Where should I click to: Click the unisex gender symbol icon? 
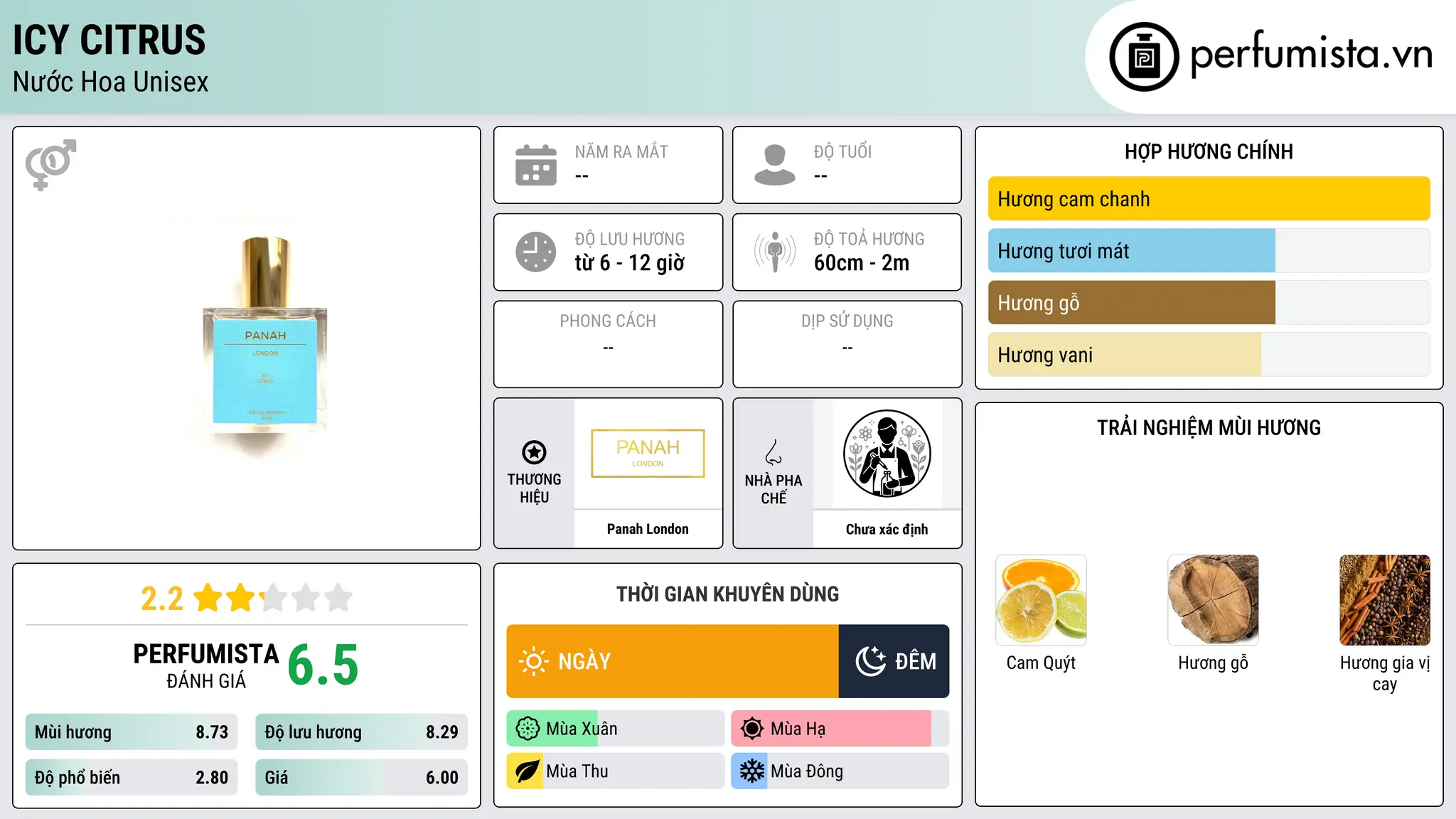(50, 164)
